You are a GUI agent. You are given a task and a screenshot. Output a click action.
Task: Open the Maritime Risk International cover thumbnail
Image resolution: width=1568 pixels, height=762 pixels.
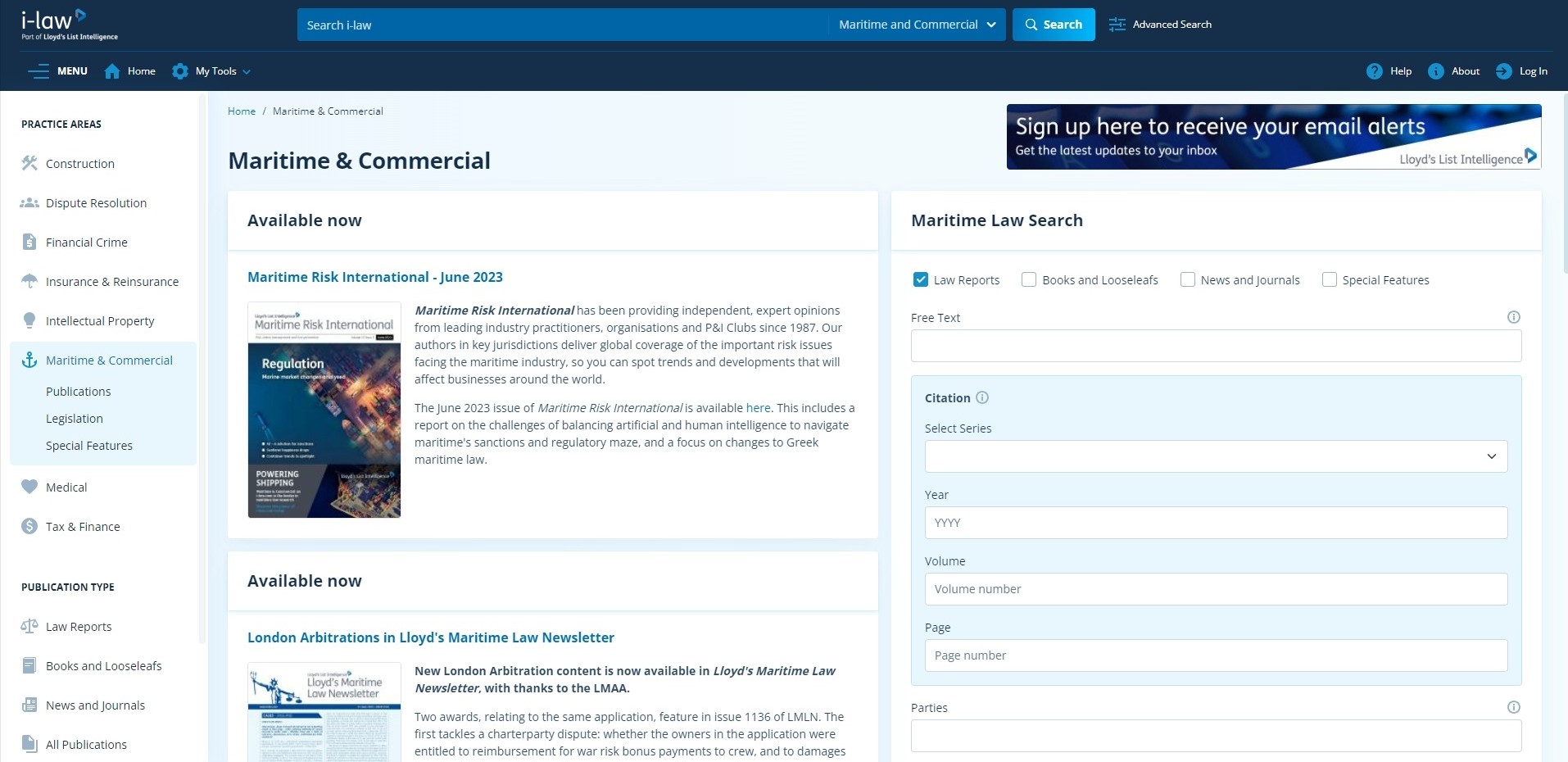click(x=324, y=410)
